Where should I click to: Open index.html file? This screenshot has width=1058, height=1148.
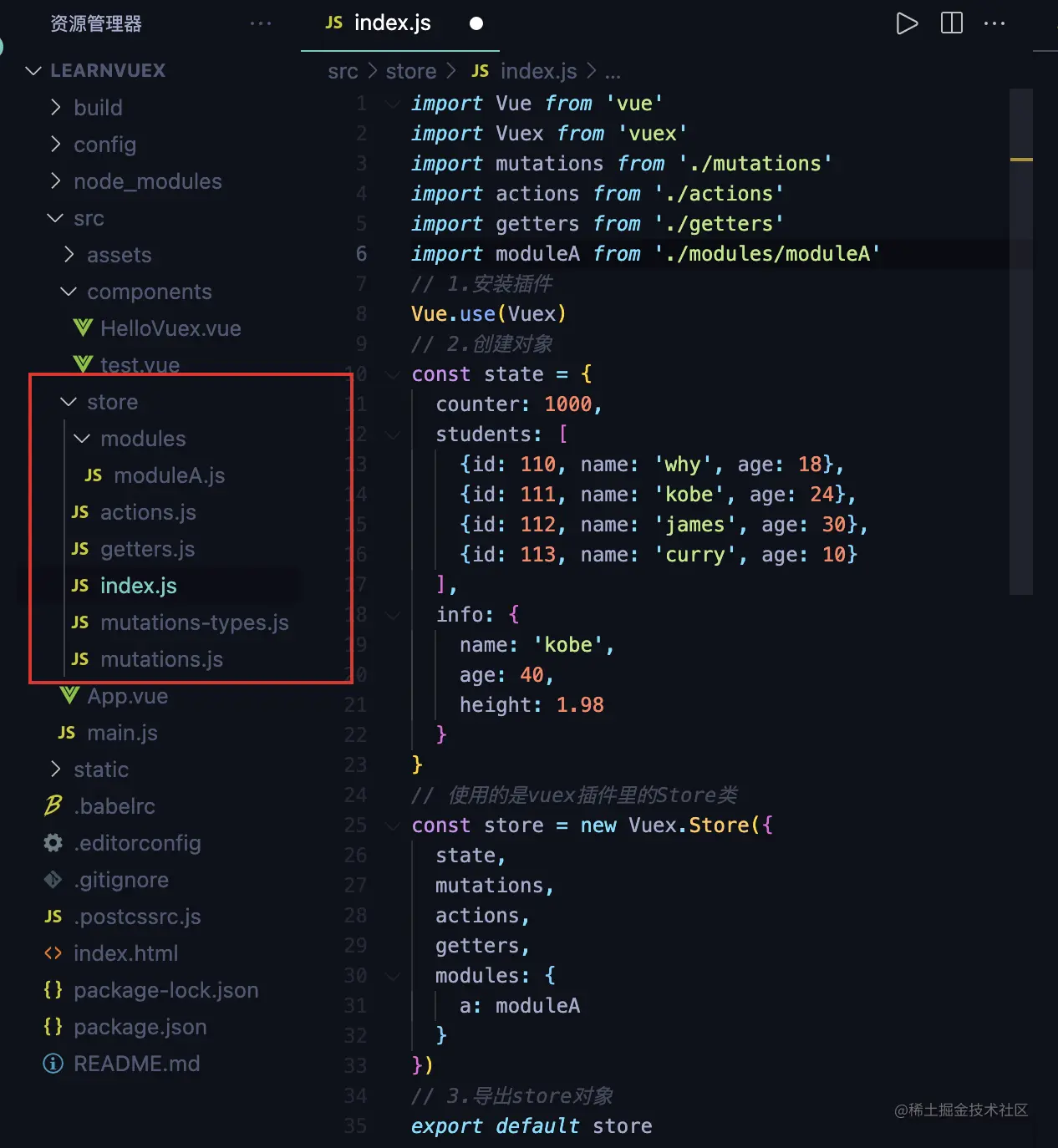125,953
